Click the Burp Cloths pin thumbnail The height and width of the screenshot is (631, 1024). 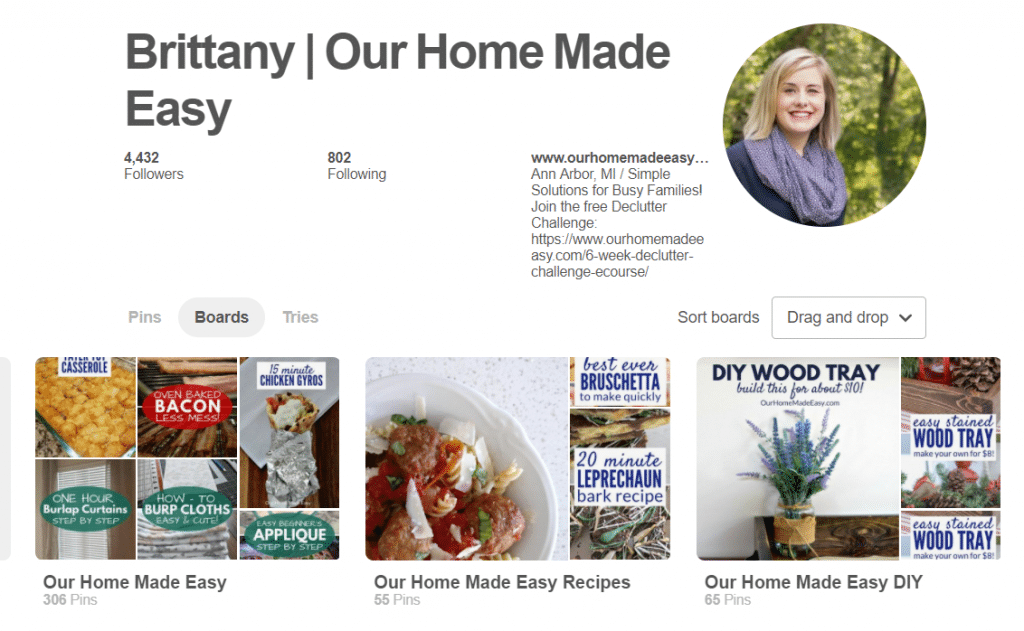click(x=187, y=510)
